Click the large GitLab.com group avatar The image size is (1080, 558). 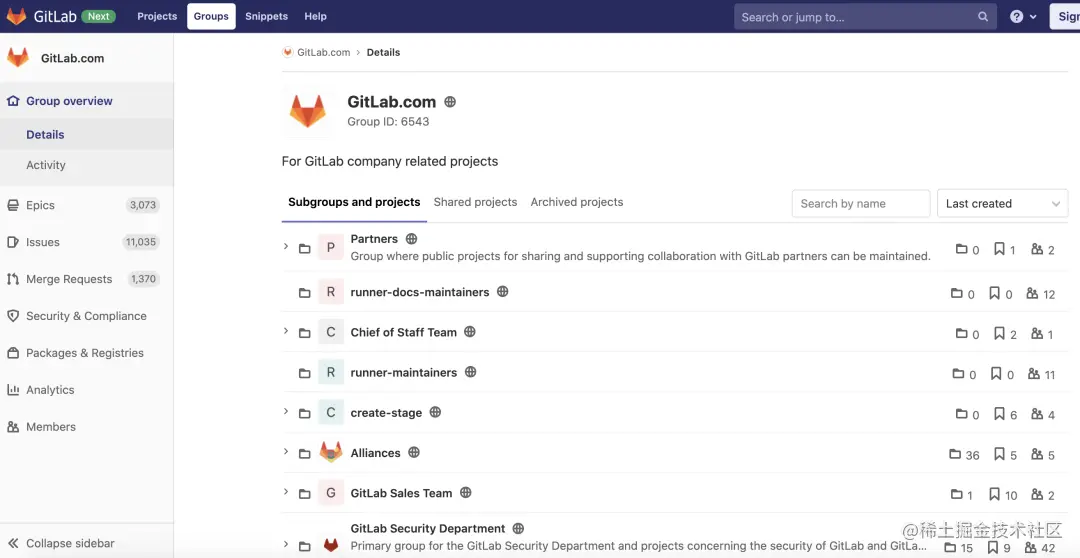[x=307, y=110]
